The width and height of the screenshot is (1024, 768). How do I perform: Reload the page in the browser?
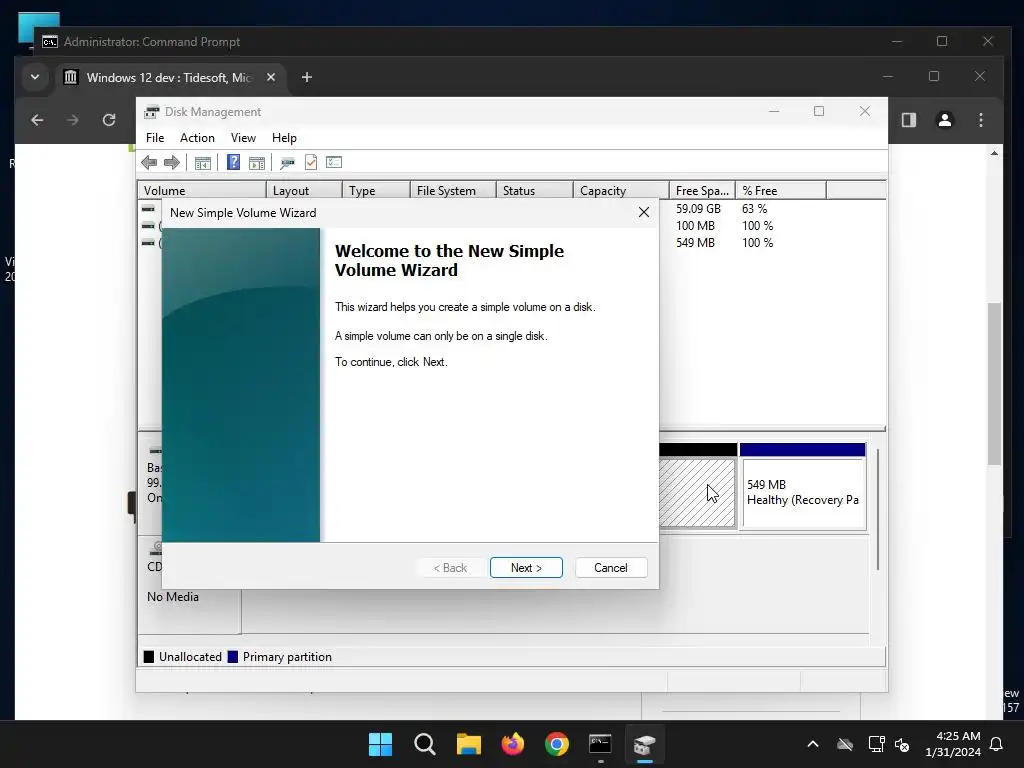(108, 120)
